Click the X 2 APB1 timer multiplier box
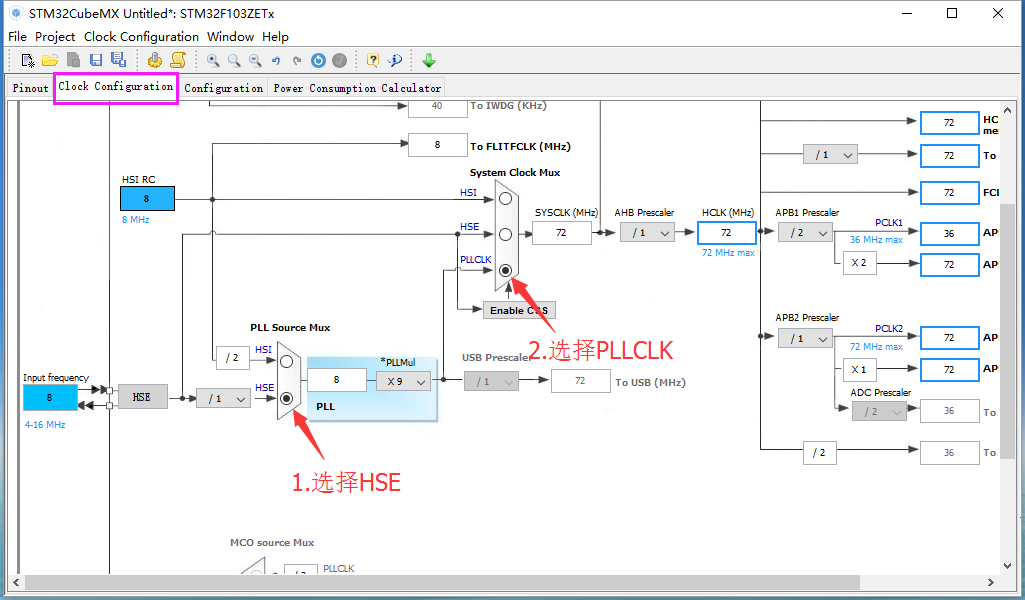The image size is (1025, 600). coord(859,263)
